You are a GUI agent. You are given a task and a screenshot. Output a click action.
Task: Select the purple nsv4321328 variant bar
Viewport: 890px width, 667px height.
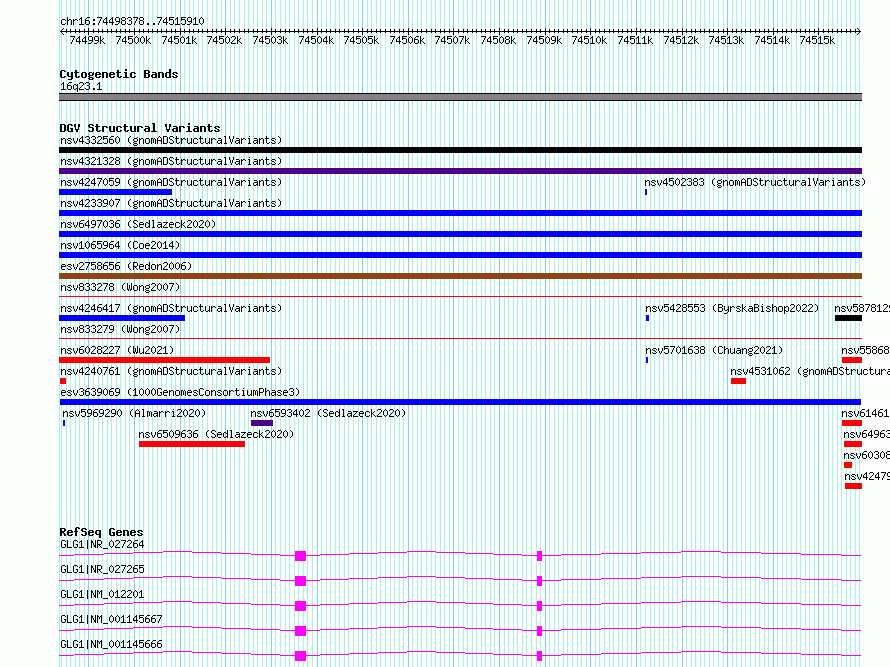point(460,171)
